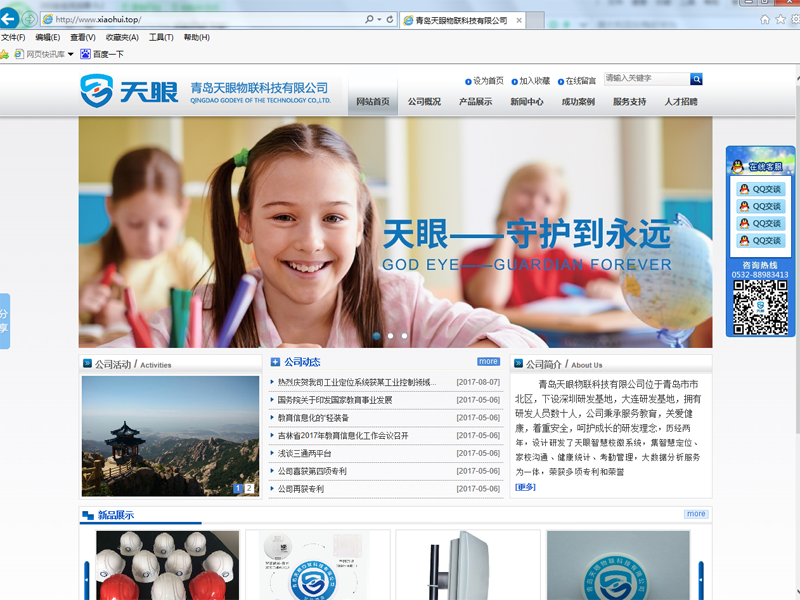Open news 公司喜获第四项专利
This screenshot has height=600, width=800.
312,471
